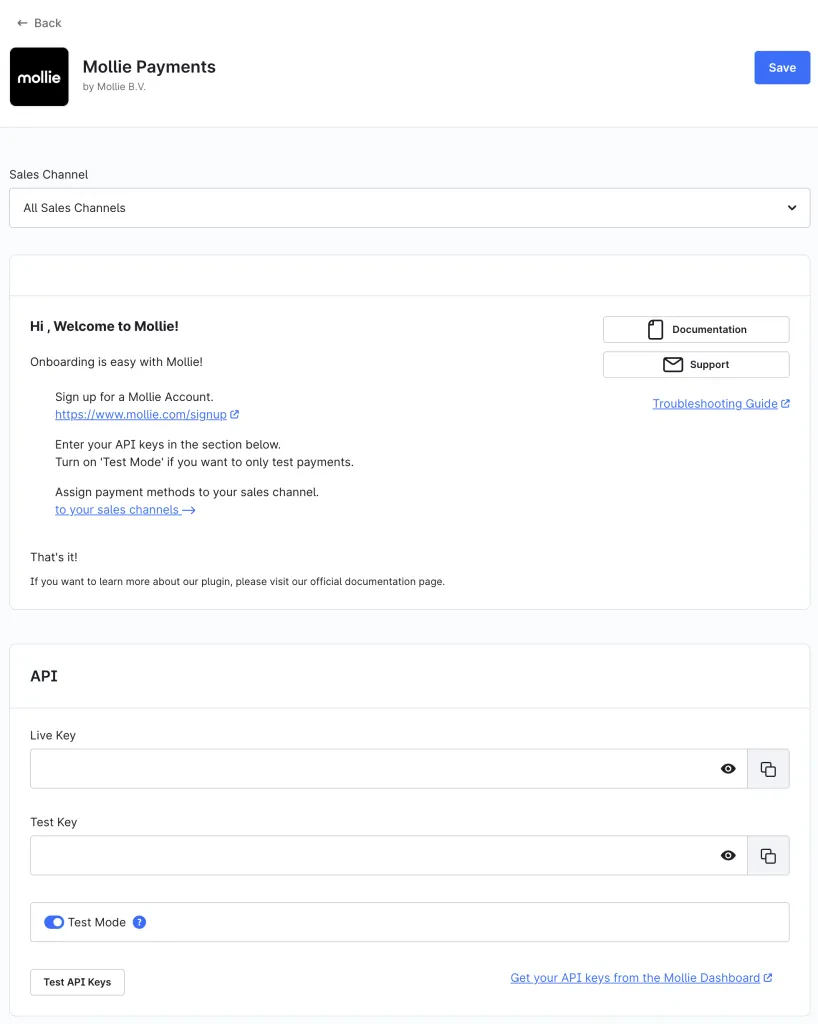The width and height of the screenshot is (818, 1024).
Task: Click the 'Mollie Payments' title text
Action: pos(149,67)
